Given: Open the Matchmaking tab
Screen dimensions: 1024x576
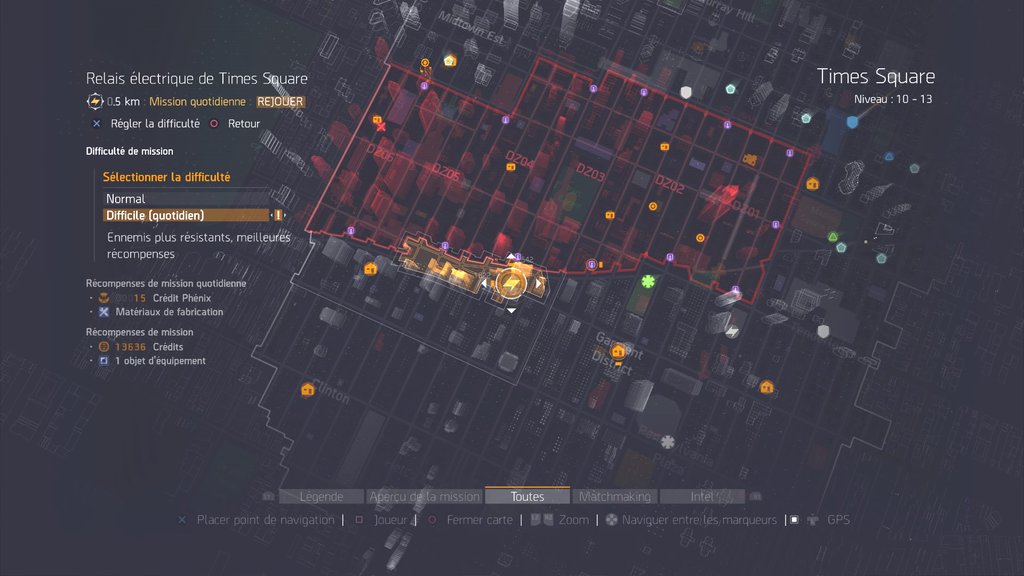Looking at the screenshot, I should point(615,496).
